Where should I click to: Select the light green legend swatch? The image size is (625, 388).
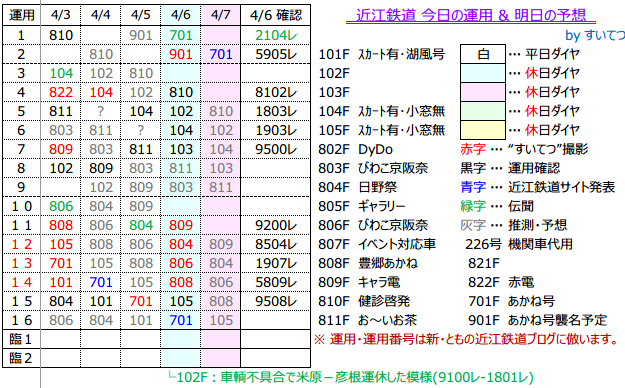click(x=483, y=111)
